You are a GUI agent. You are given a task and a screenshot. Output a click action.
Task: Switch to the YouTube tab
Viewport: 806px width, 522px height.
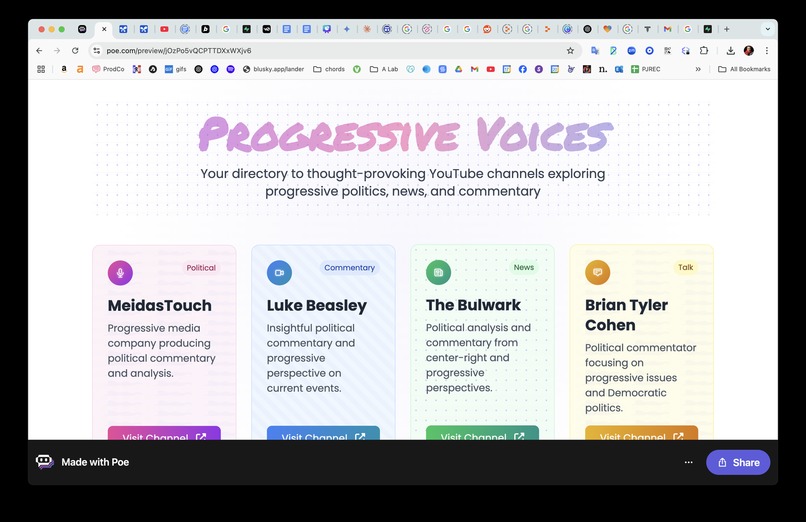click(164, 29)
